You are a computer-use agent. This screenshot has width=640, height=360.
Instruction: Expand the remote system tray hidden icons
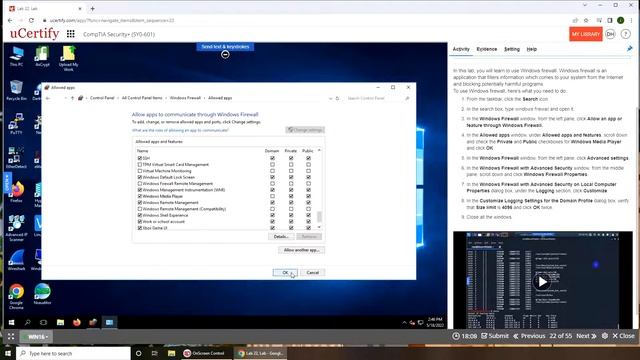click(x=404, y=322)
